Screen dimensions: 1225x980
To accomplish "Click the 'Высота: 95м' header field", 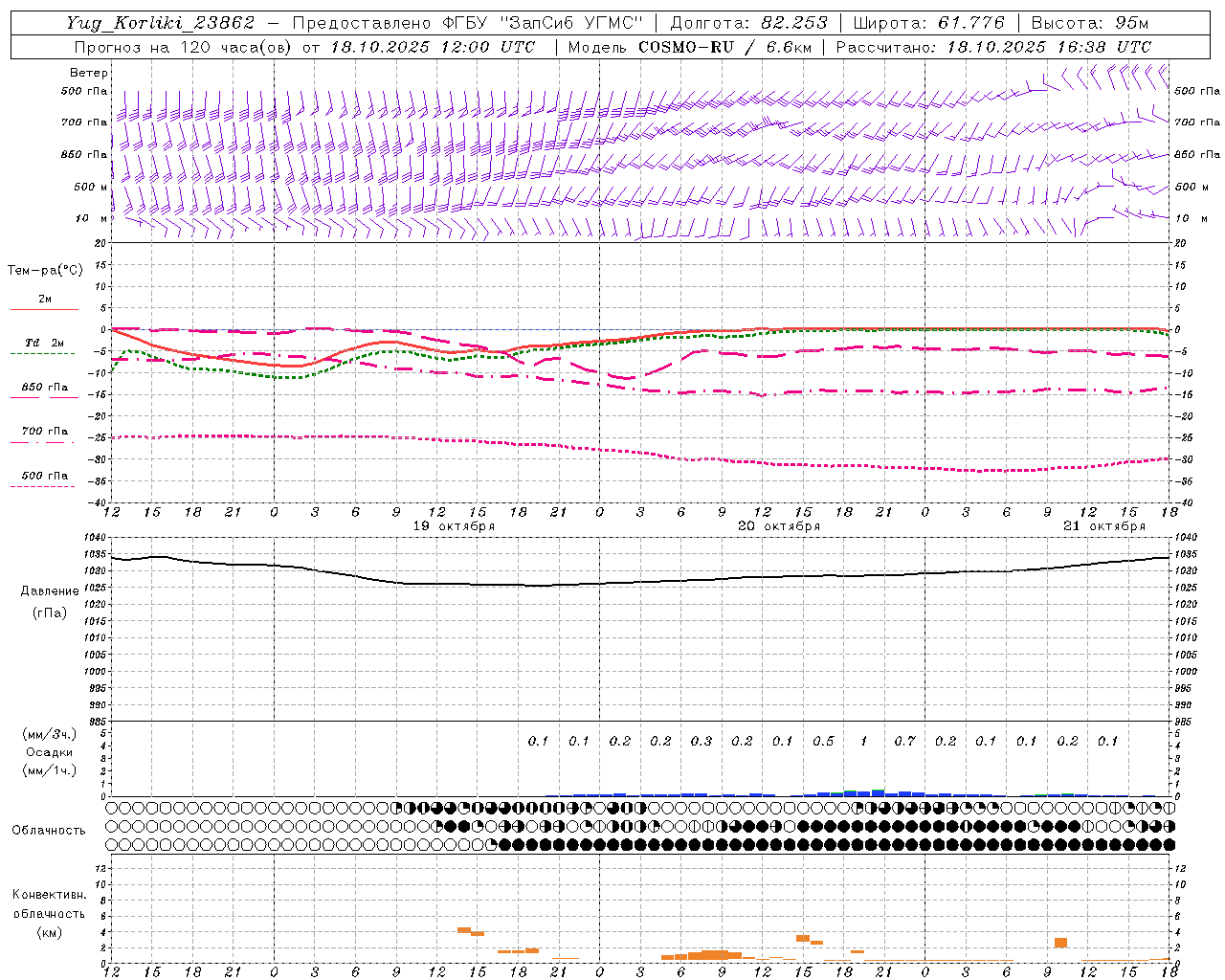I will [x=1089, y=23].
